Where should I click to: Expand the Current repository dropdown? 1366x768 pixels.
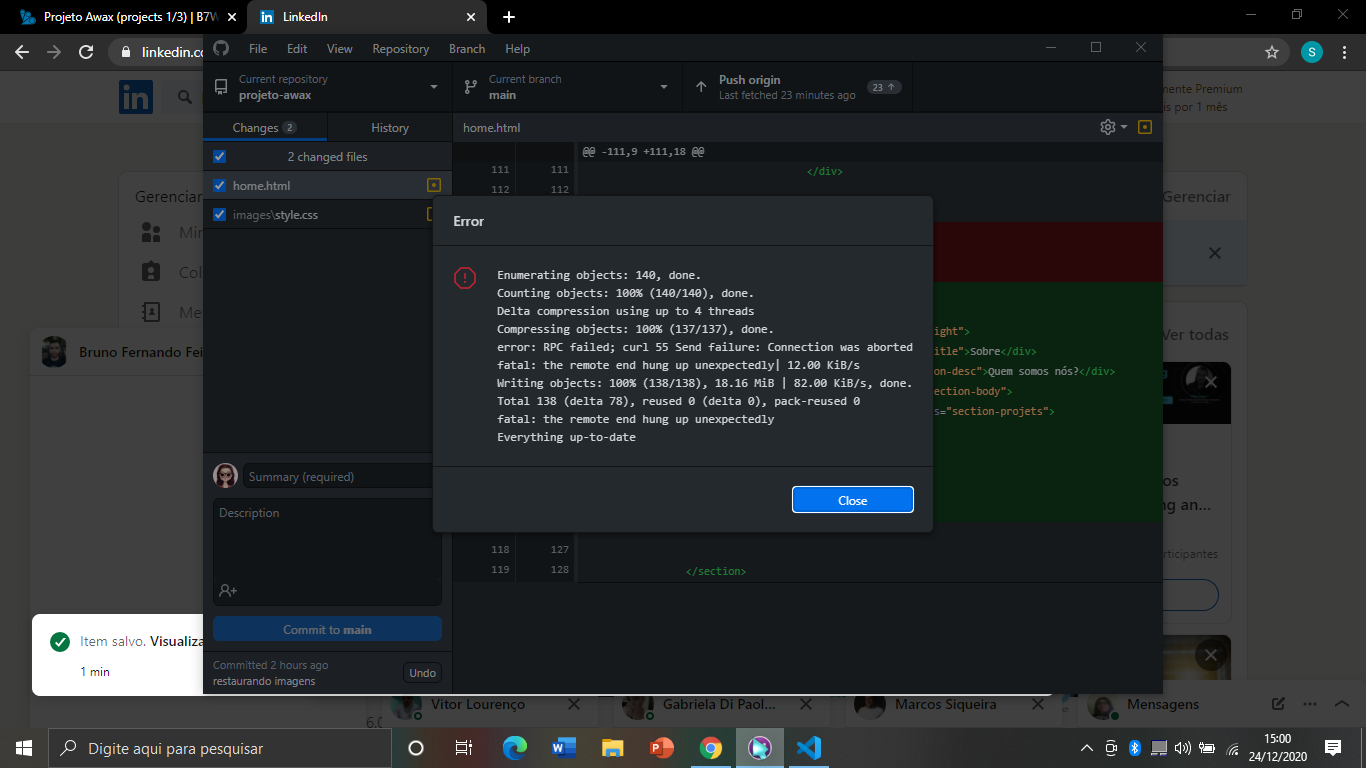pyautogui.click(x=327, y=87)
